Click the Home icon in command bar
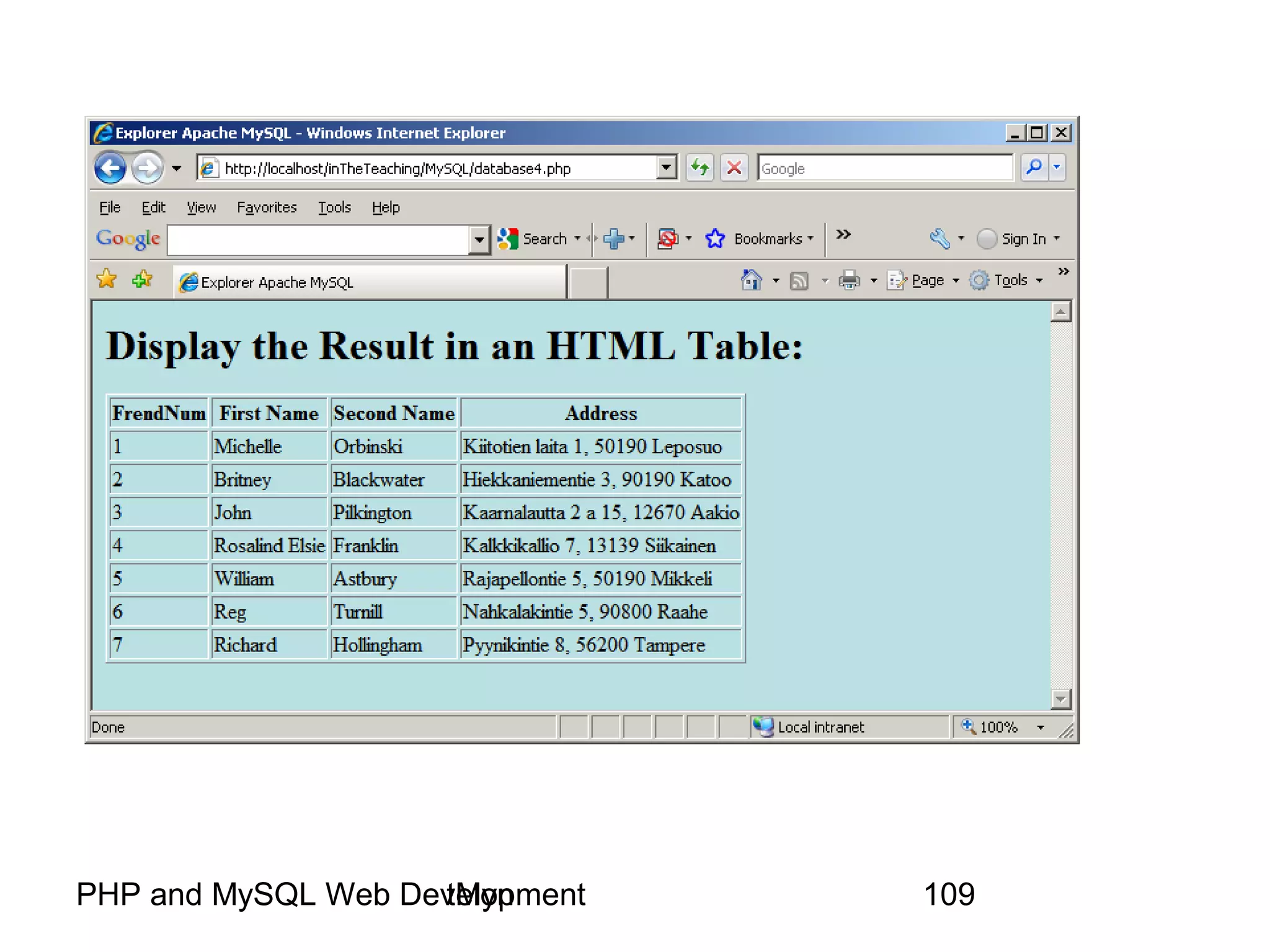The width and height of the screenshot is (1270, 952). tap(751, 280)
